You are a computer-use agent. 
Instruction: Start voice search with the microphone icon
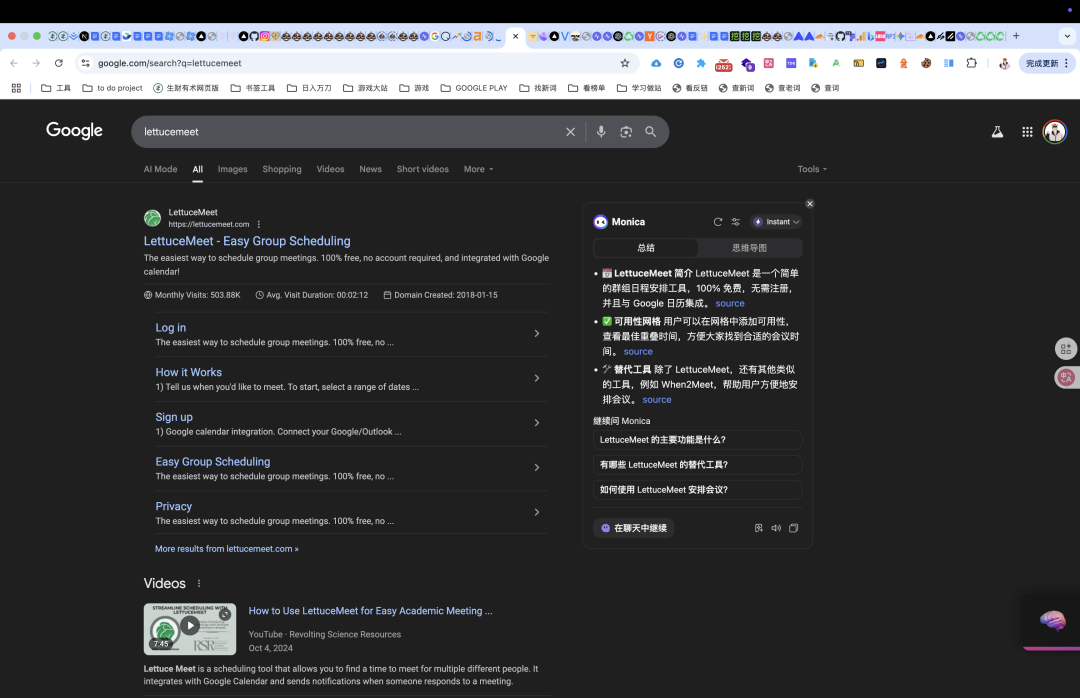click(601, 132)
